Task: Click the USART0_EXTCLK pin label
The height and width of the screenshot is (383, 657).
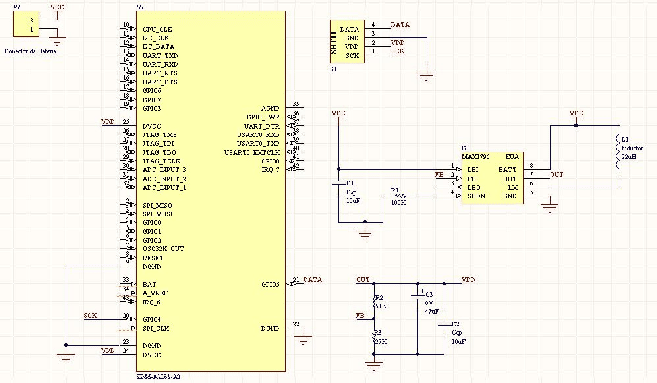Action: point(252,153)
